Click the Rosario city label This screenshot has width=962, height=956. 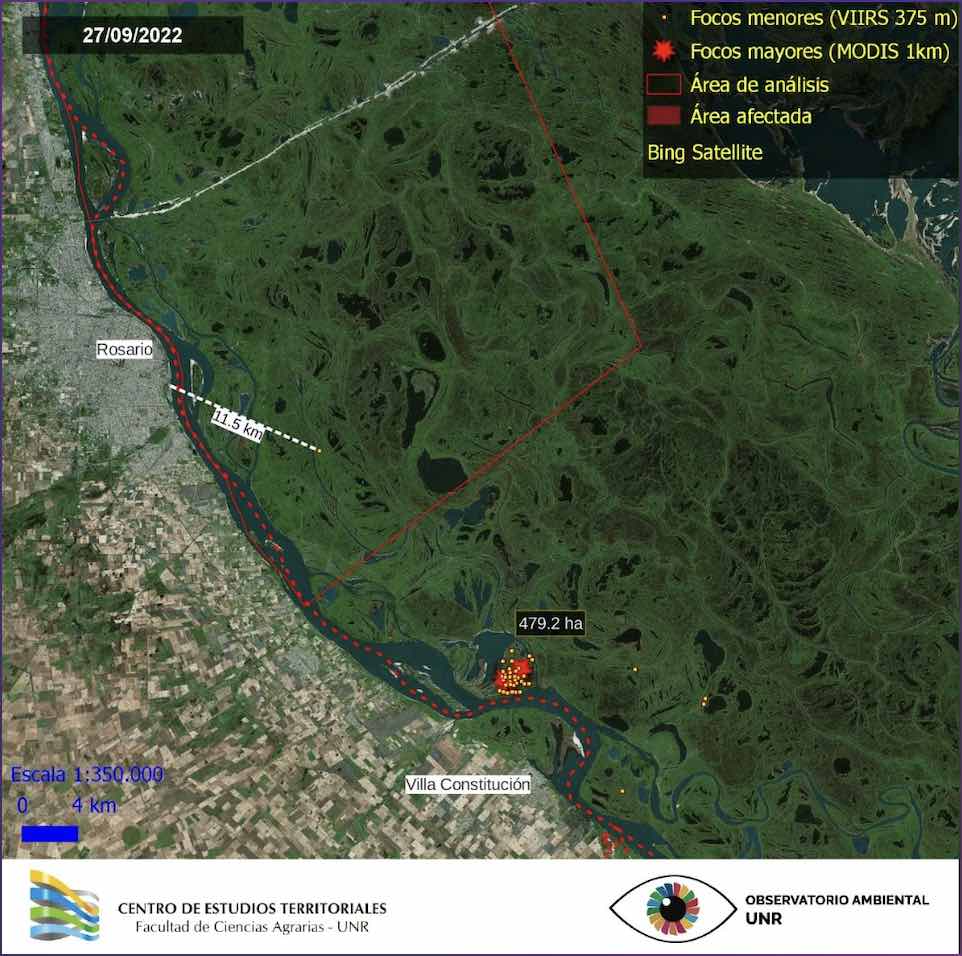point(125,350)
